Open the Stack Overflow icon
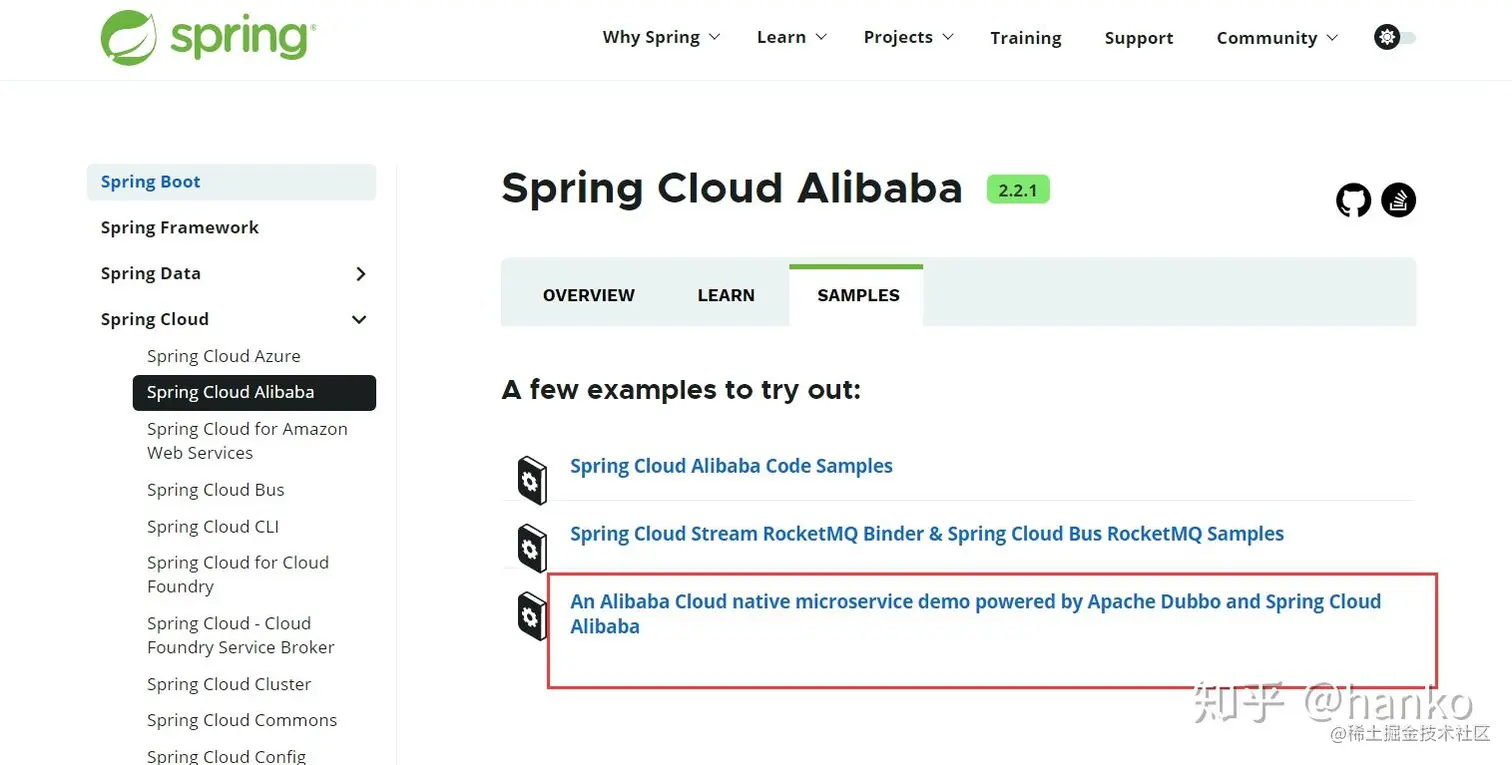The width and height of the screenshot is (1512, 765). [x=1398, y=200]
